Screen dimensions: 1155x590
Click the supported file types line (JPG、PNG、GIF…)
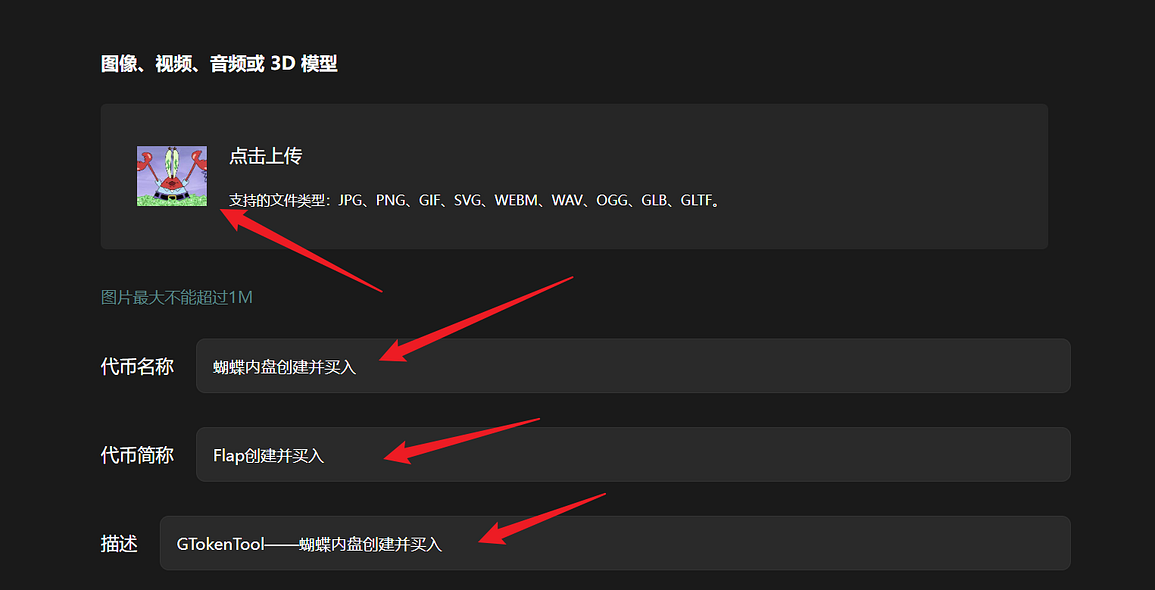tap(474, 200)
